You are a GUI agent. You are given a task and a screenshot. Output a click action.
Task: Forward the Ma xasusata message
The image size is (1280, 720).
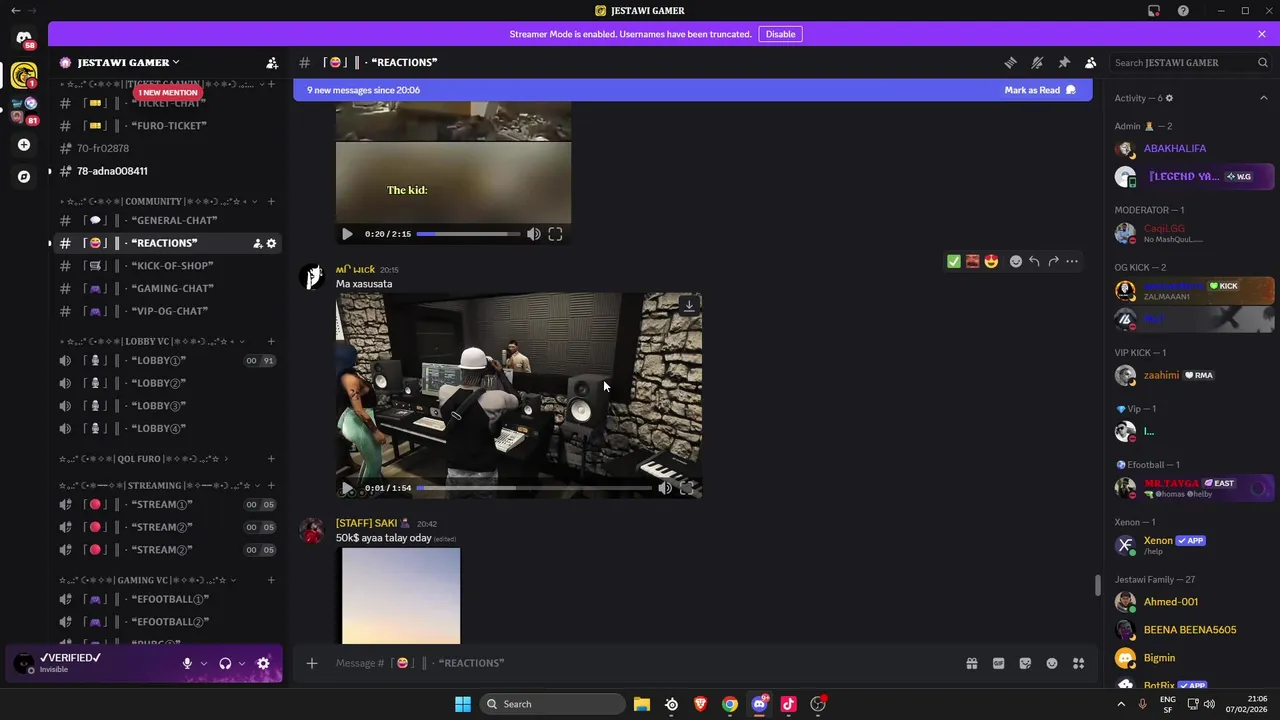[x=1053, y=261]
